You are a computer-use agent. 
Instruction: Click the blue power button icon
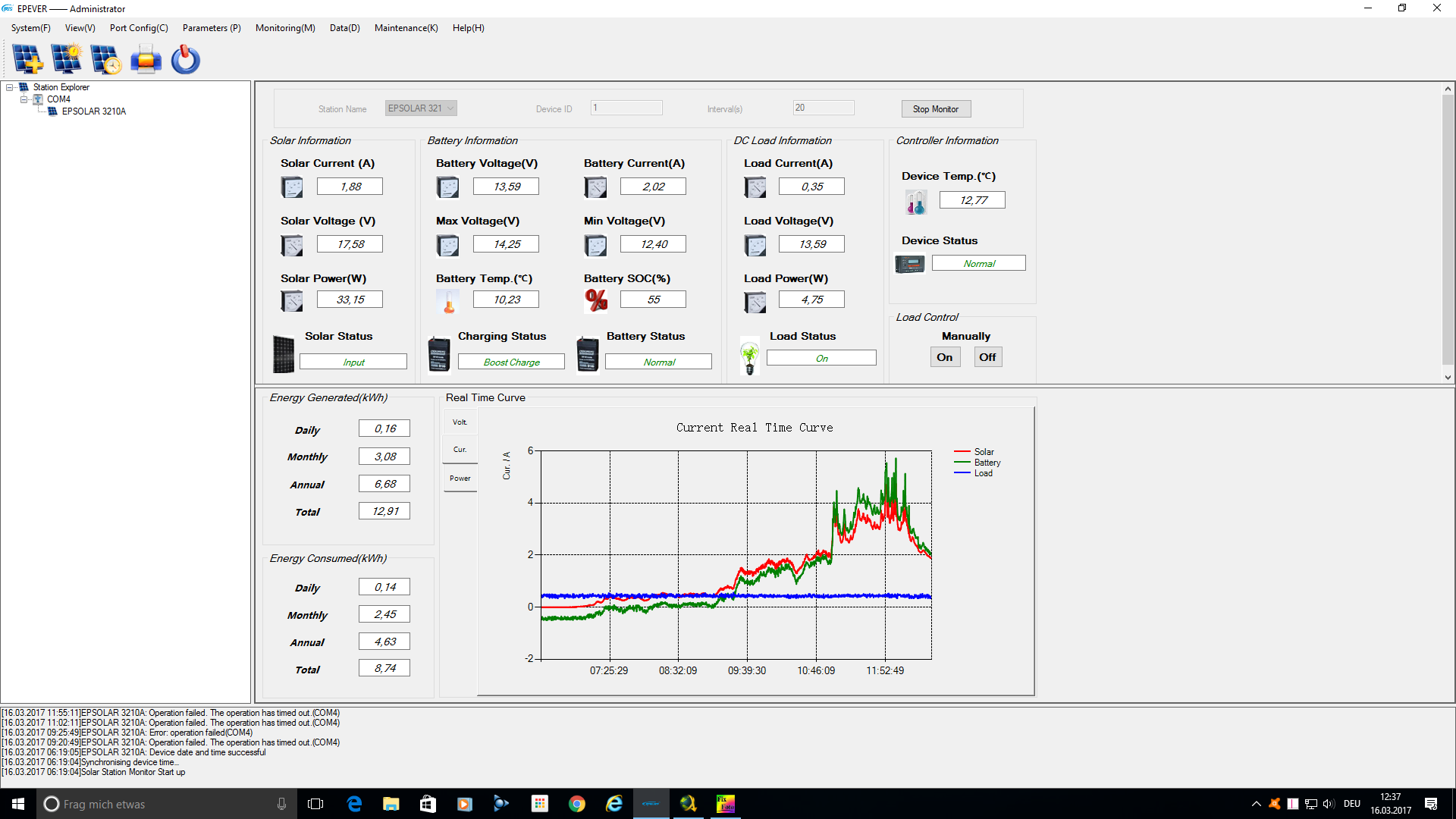(x=185, y=59)
